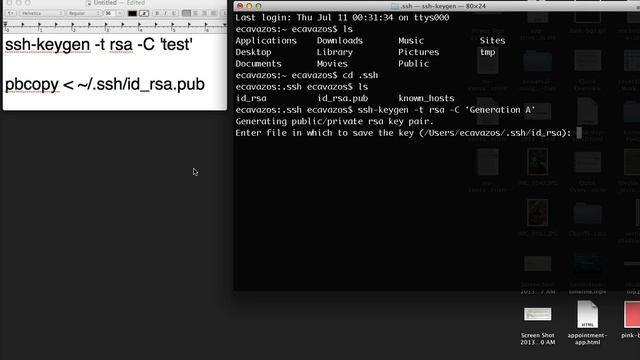The height and width of the screenshot is (360, 640).
Task: Toggle bold formatting in TextEdit
Action: 157,13
